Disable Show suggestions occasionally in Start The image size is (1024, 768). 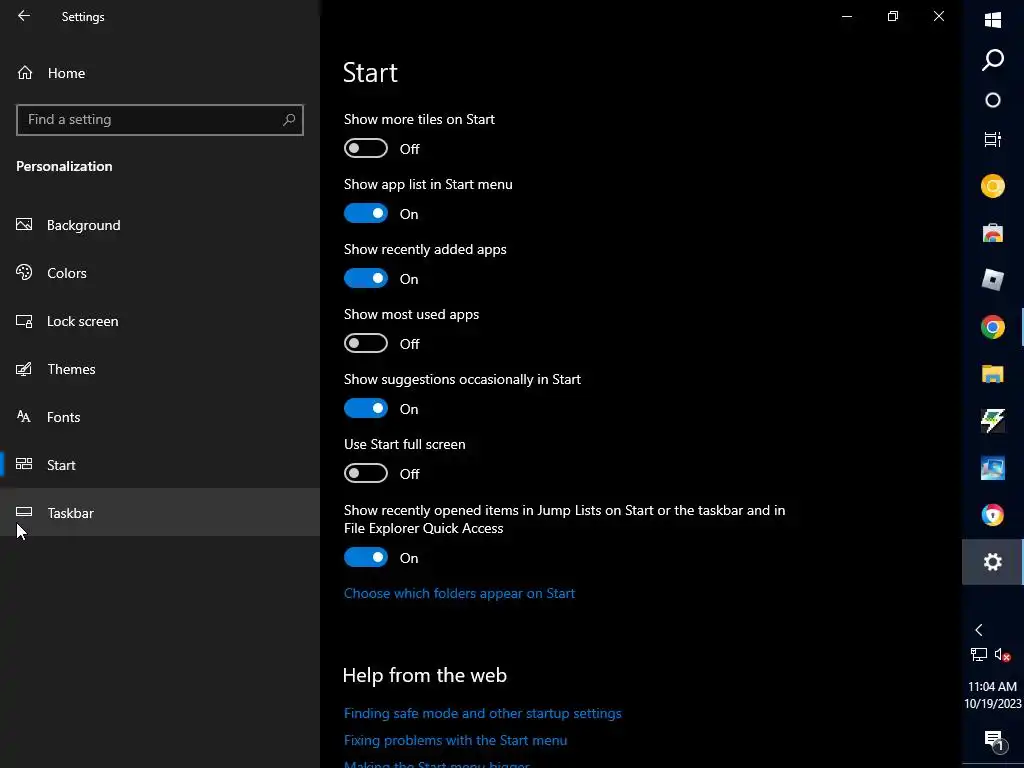point(366,409)
